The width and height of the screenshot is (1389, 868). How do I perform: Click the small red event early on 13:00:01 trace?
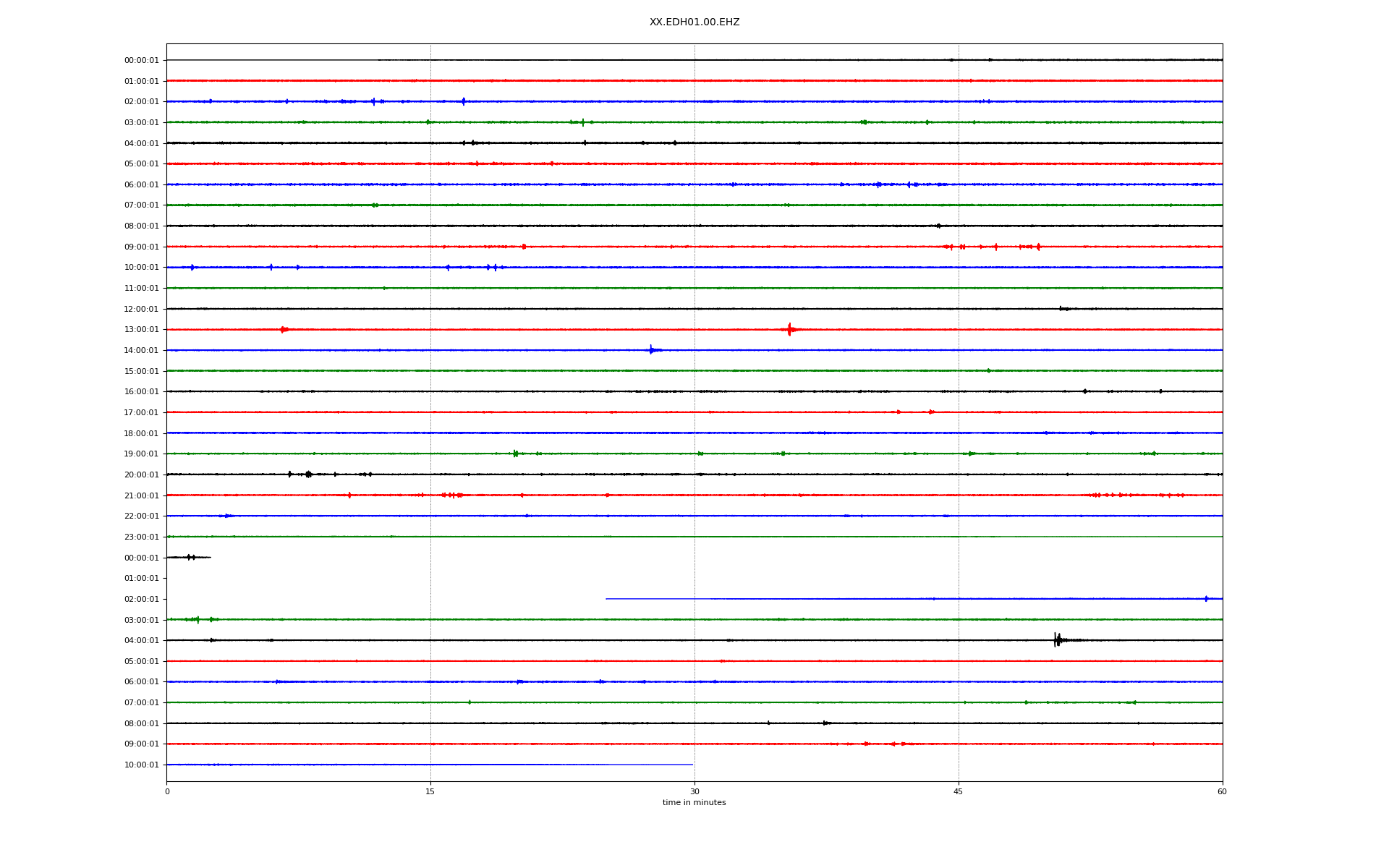tap(284, 329)
